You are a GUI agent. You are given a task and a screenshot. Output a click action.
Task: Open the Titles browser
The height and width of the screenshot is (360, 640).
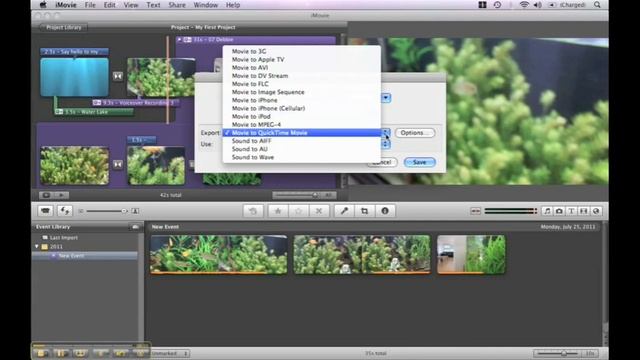pos(571,211)
